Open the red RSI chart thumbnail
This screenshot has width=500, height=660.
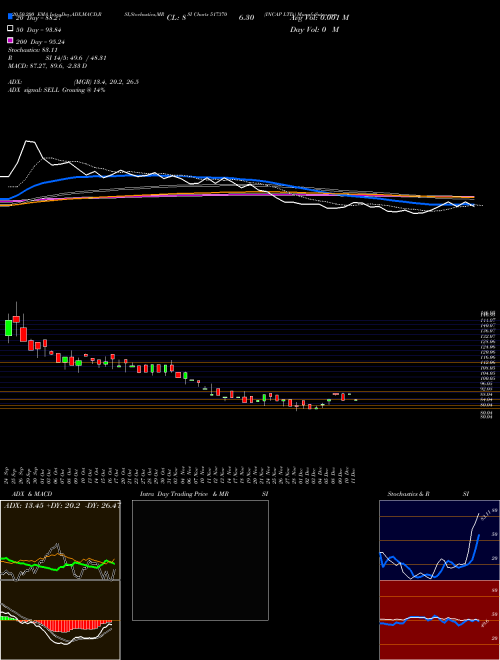[439, 620]
